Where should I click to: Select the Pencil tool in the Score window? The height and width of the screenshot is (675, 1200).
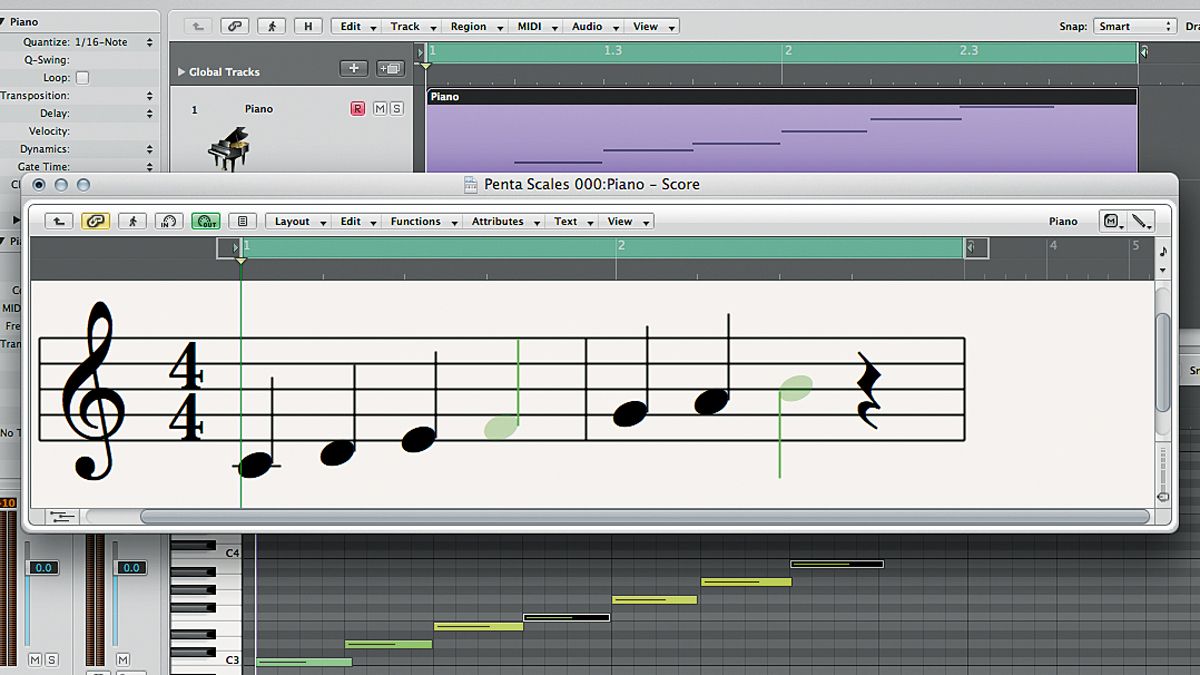(x=1140, y=220)
